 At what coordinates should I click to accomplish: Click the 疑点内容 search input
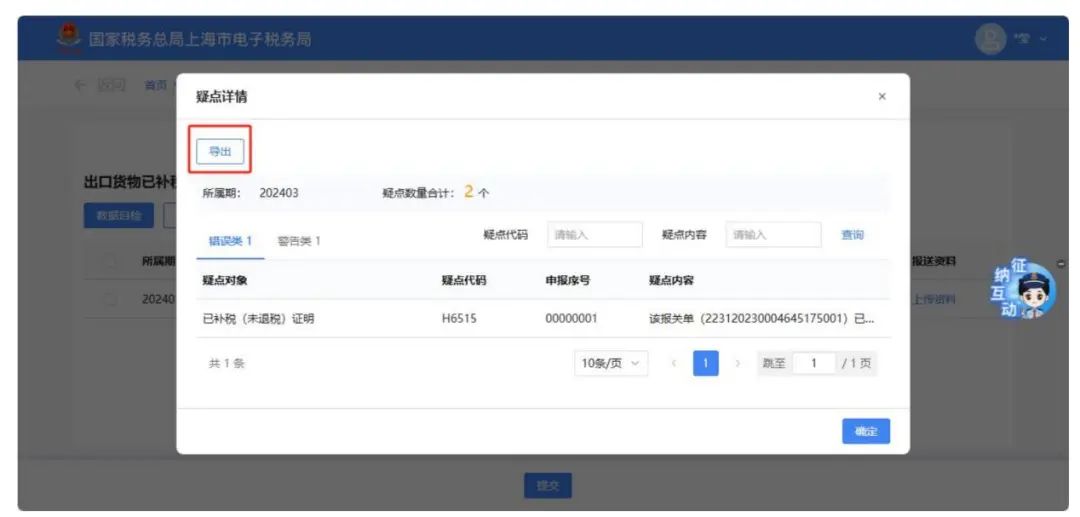(x=773, y=235)
